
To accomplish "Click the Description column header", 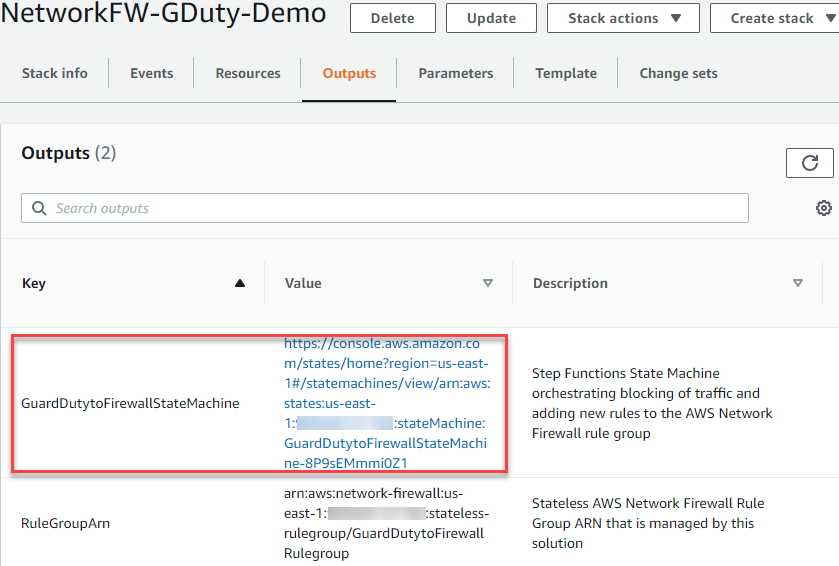I will tap(570, 283).
